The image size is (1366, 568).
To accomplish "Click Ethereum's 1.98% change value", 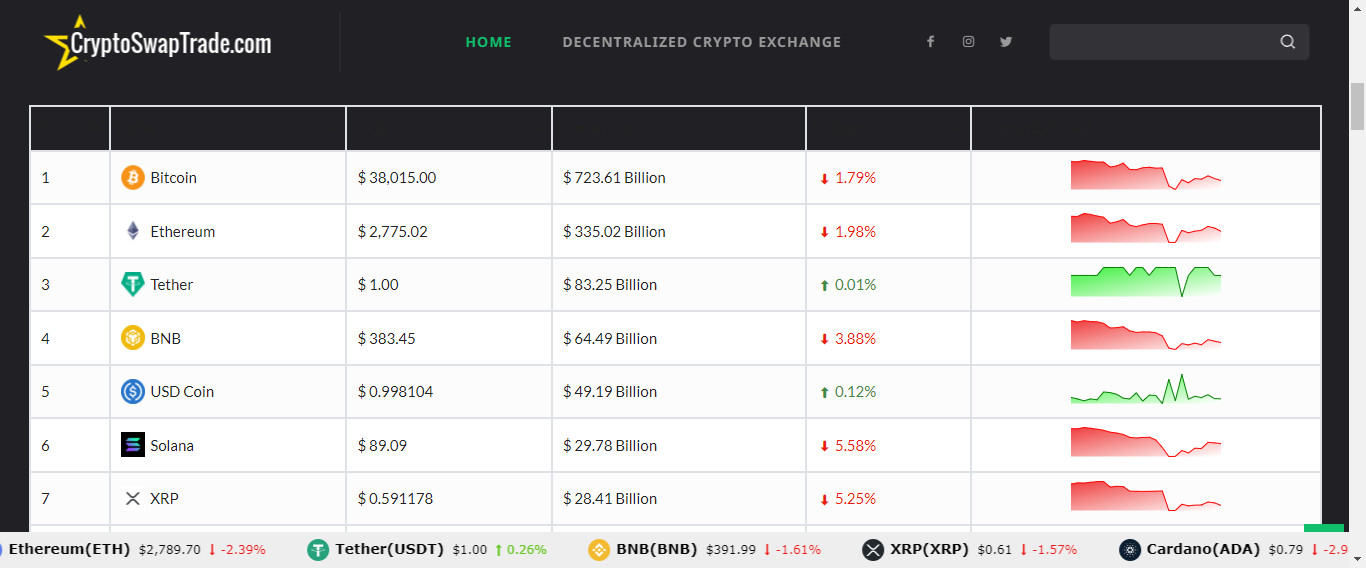I will point(855,231).
